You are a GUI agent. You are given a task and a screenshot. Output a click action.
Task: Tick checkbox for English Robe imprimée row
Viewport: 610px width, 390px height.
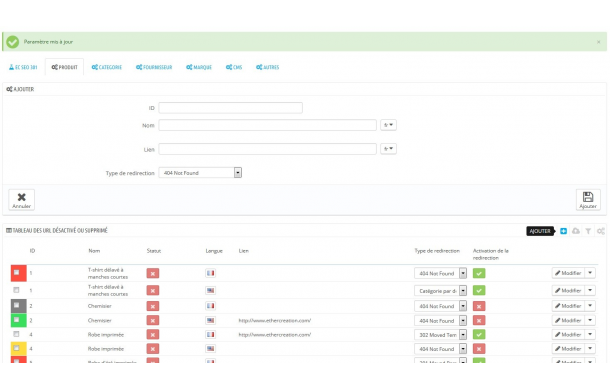tap(16, 348)
